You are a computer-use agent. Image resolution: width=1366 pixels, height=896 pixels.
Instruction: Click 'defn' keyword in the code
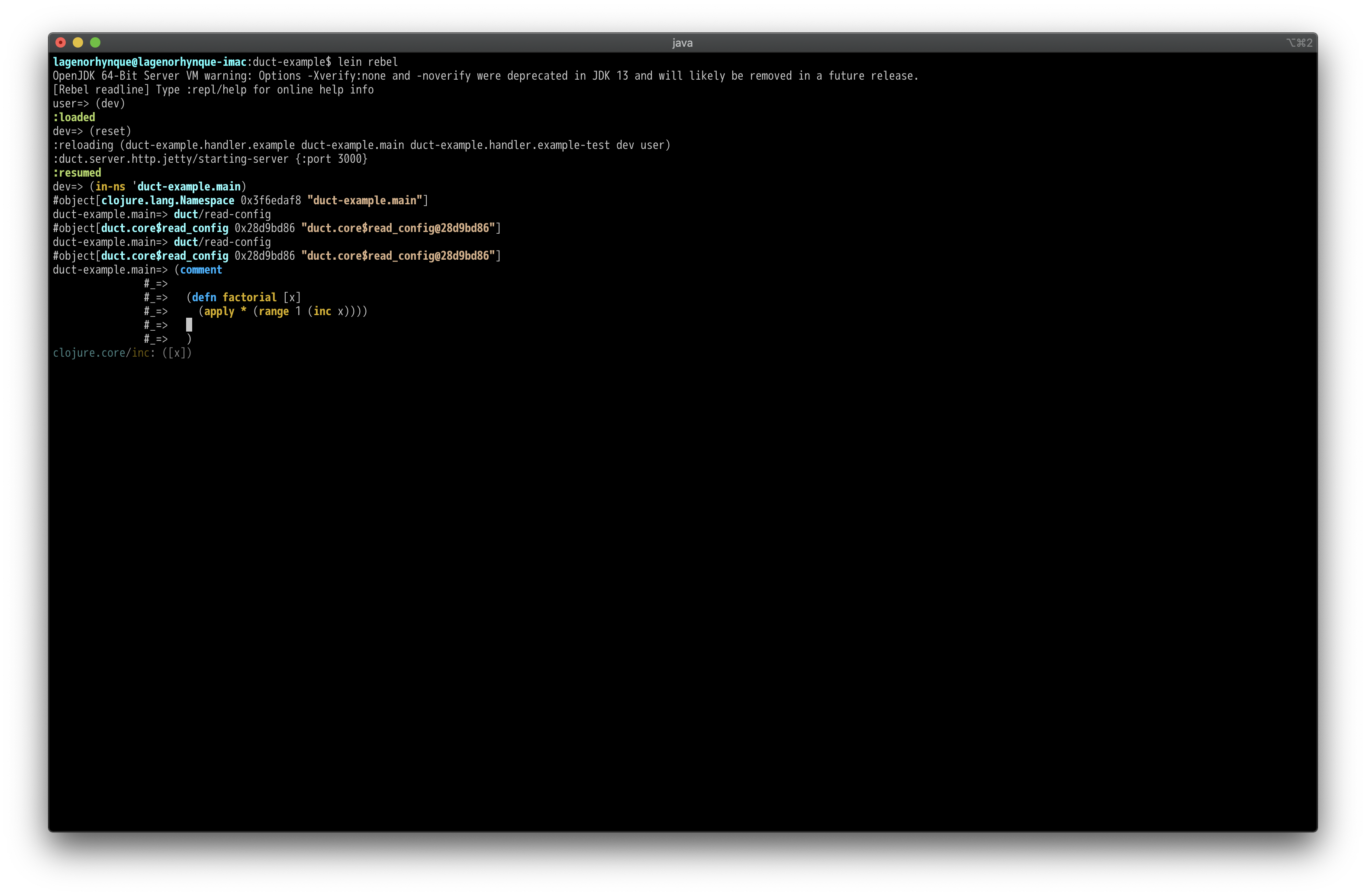click(x=204, y=297)
